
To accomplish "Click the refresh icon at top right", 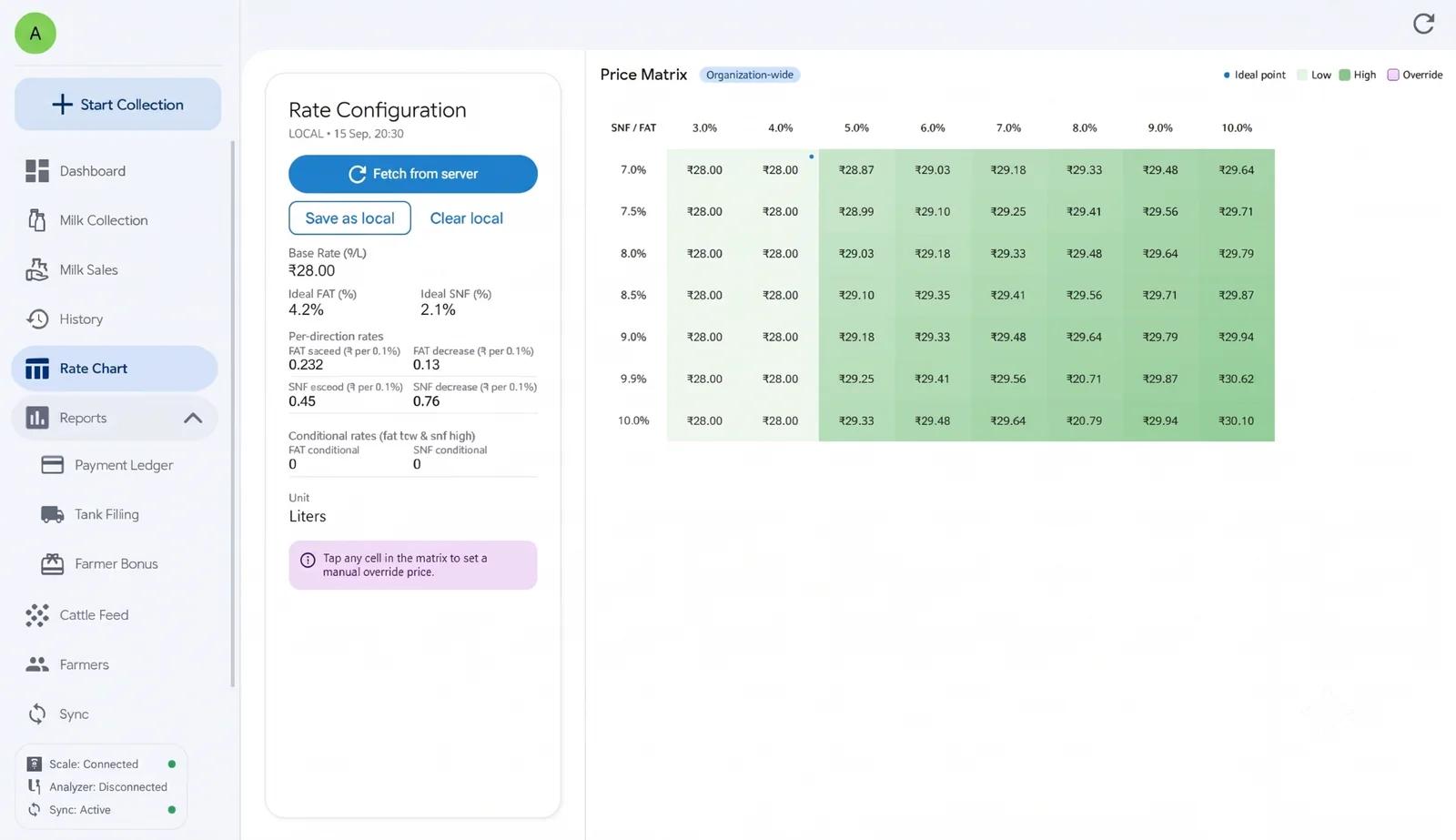I will tap(1423, 24).
